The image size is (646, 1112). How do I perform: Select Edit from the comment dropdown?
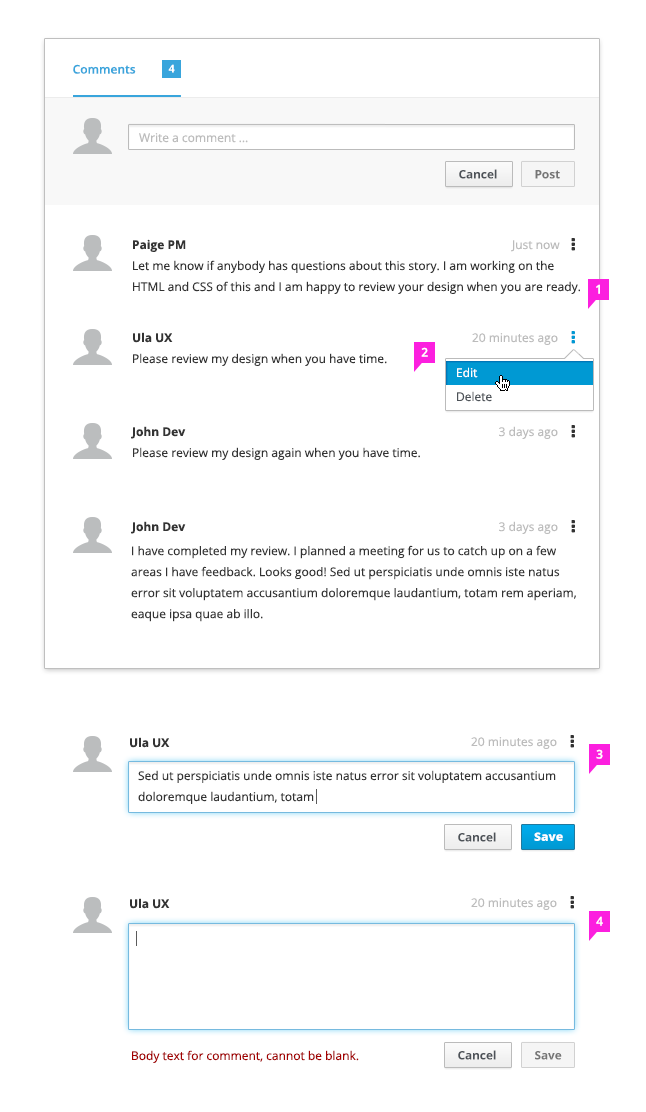click(519, 373)
